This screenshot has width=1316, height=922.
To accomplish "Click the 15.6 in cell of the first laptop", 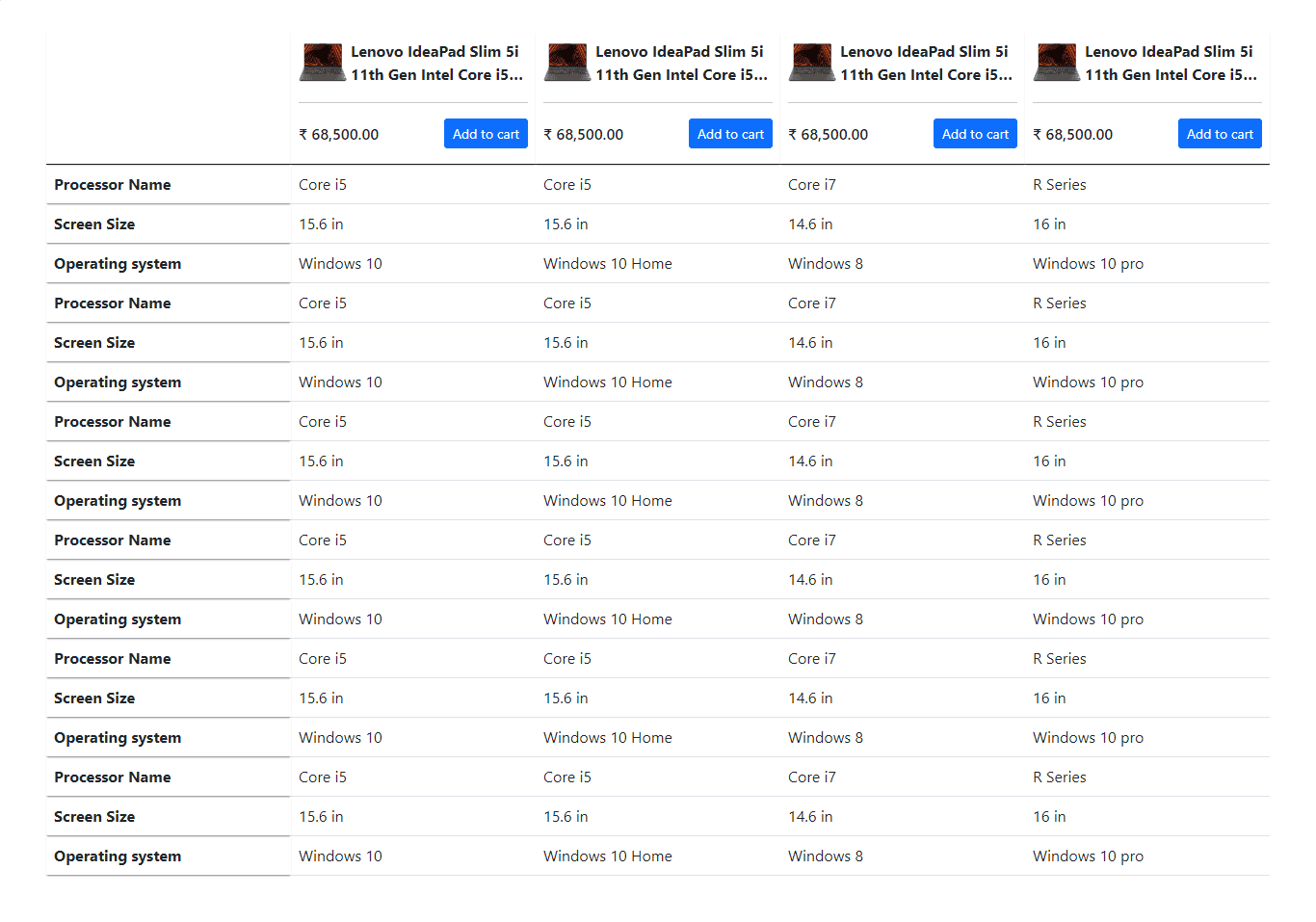I will click(321, 224).
